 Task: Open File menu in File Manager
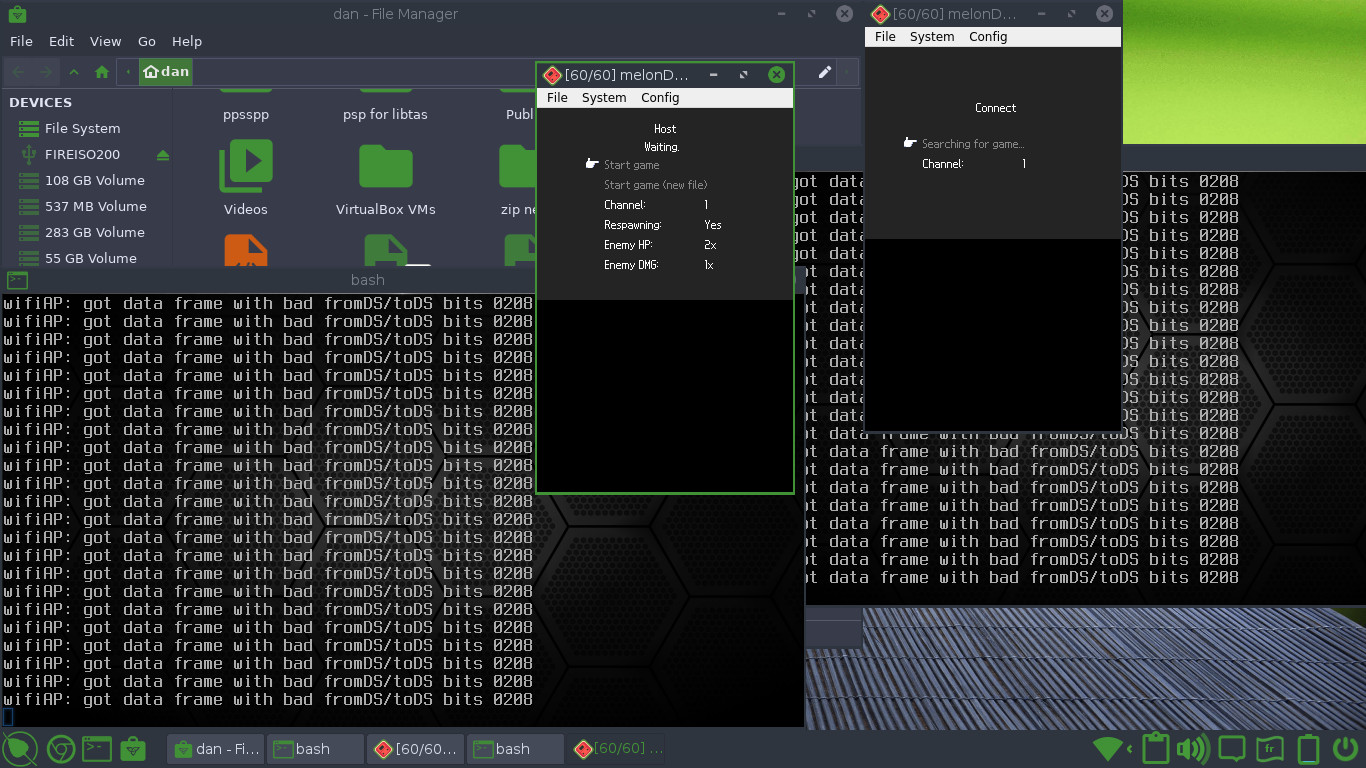click(21, 41)
